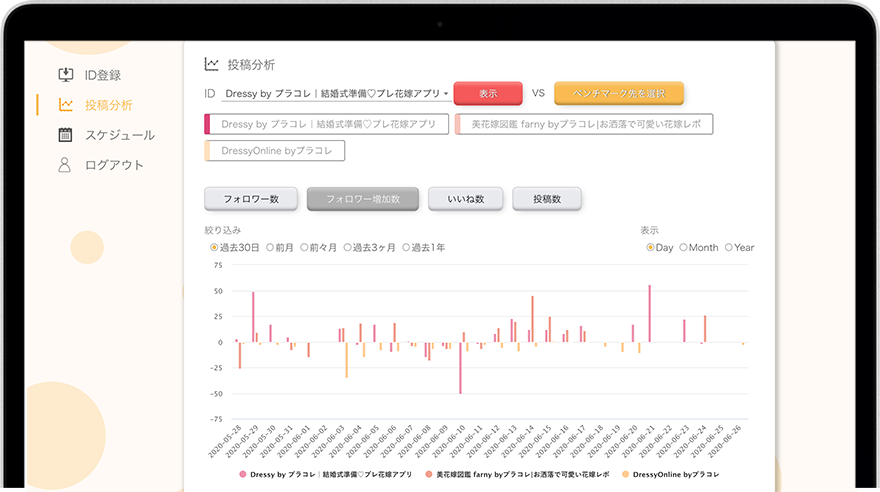
Task: Click the ログアウト person icon
Action: 65,165
